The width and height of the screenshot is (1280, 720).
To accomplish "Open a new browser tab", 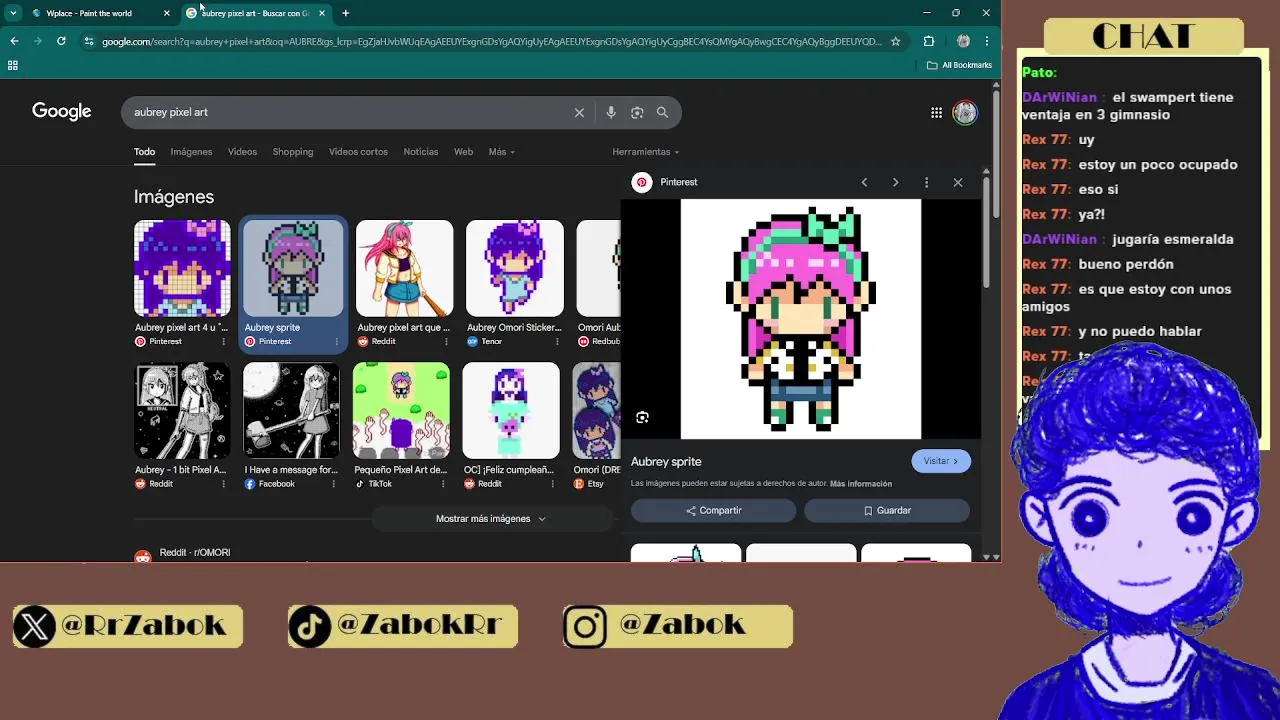I will tap(345, 13).
